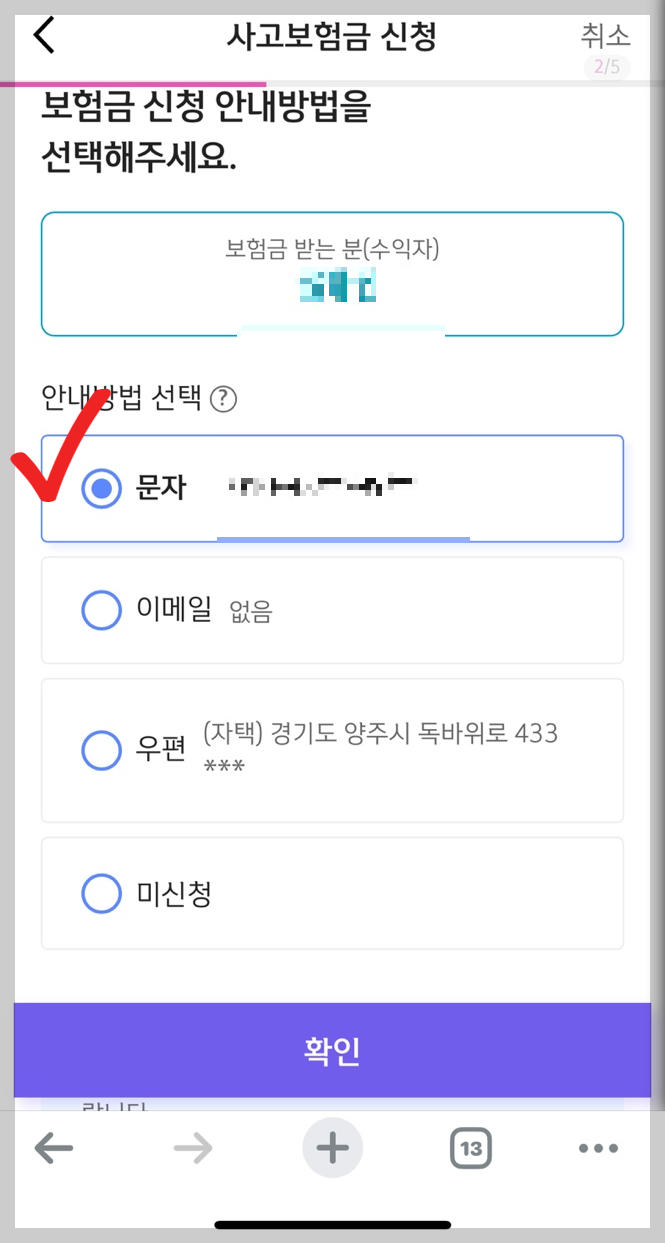Open help via the question mark icon
Screen dimensions: 665x1243
tap(224, 400)
